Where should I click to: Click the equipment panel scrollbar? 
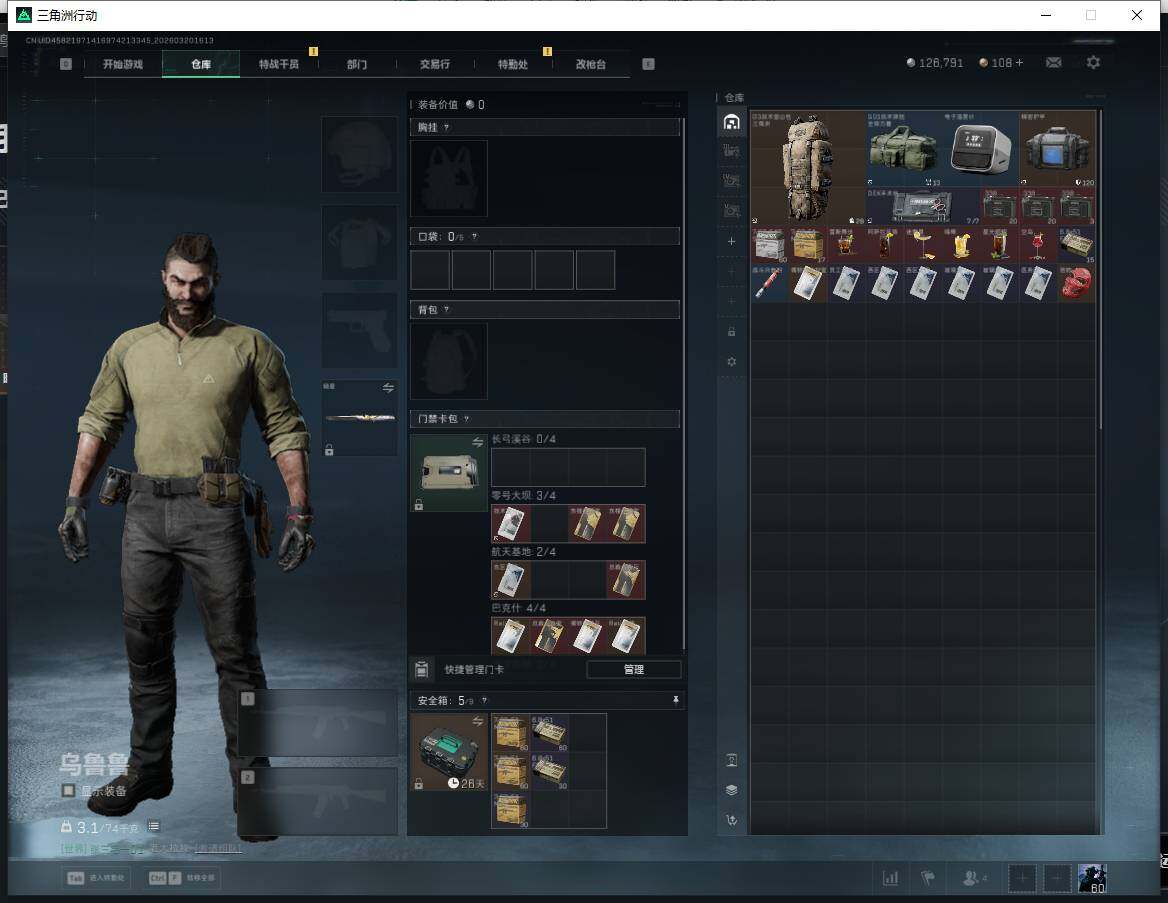(683, 384)
